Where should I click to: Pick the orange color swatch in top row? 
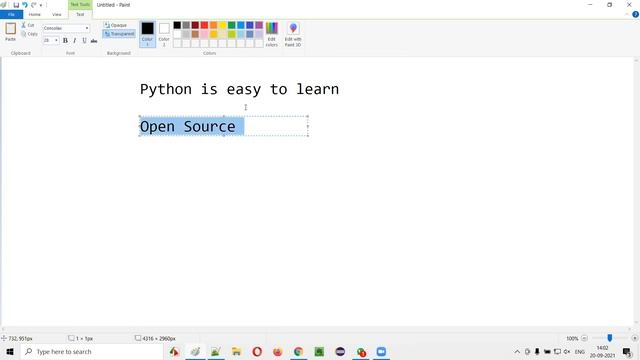point(213,25)
